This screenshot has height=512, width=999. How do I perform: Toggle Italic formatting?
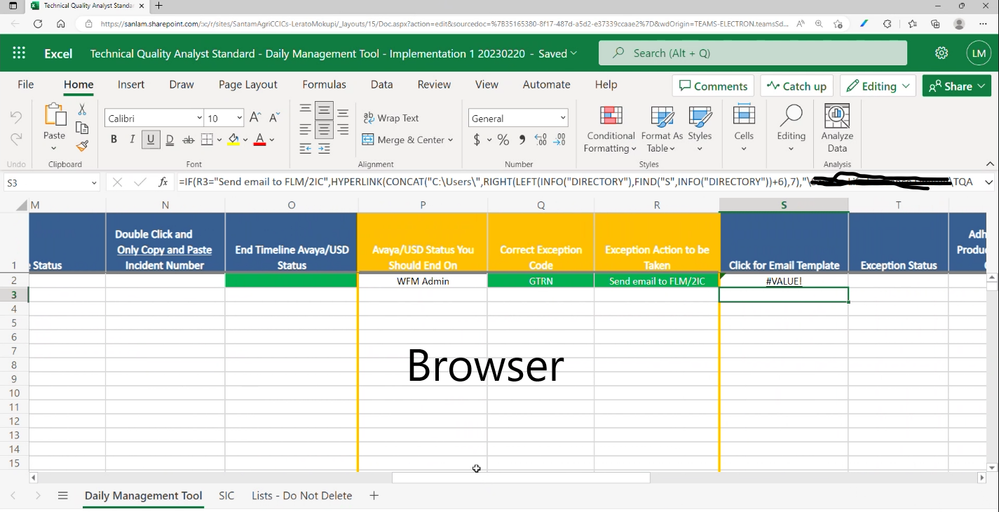(132, 139)
